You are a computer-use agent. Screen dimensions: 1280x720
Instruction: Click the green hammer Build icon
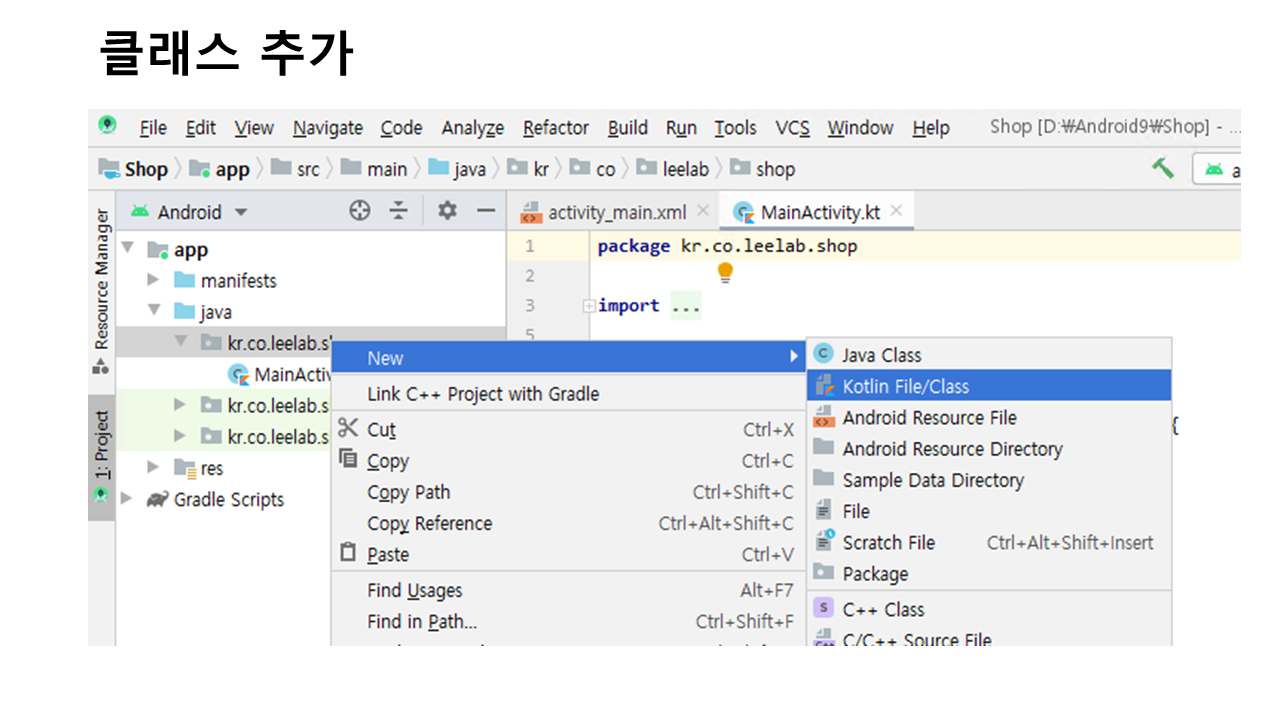tap(1163, 168)
